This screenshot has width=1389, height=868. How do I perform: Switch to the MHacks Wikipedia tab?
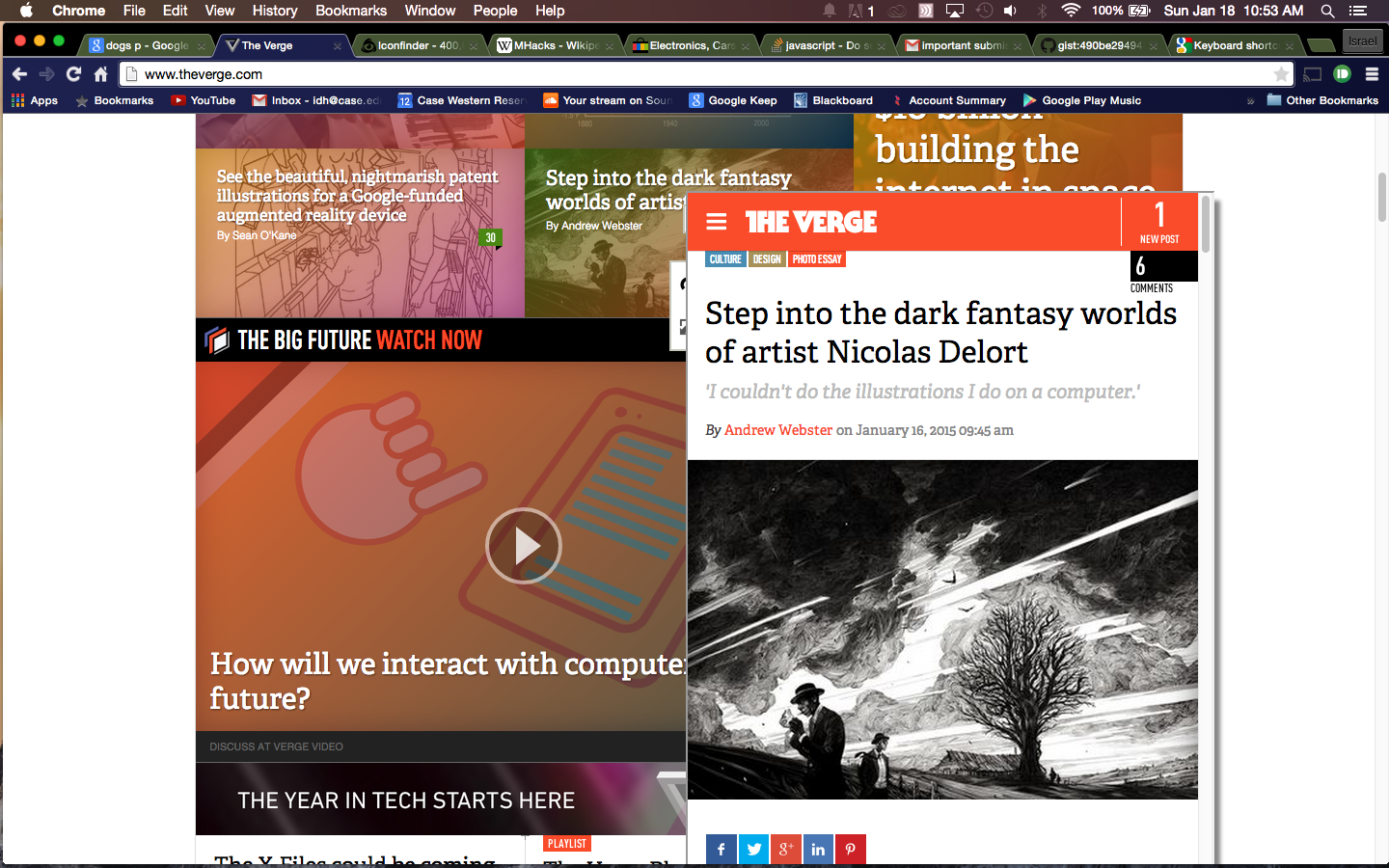555,45
